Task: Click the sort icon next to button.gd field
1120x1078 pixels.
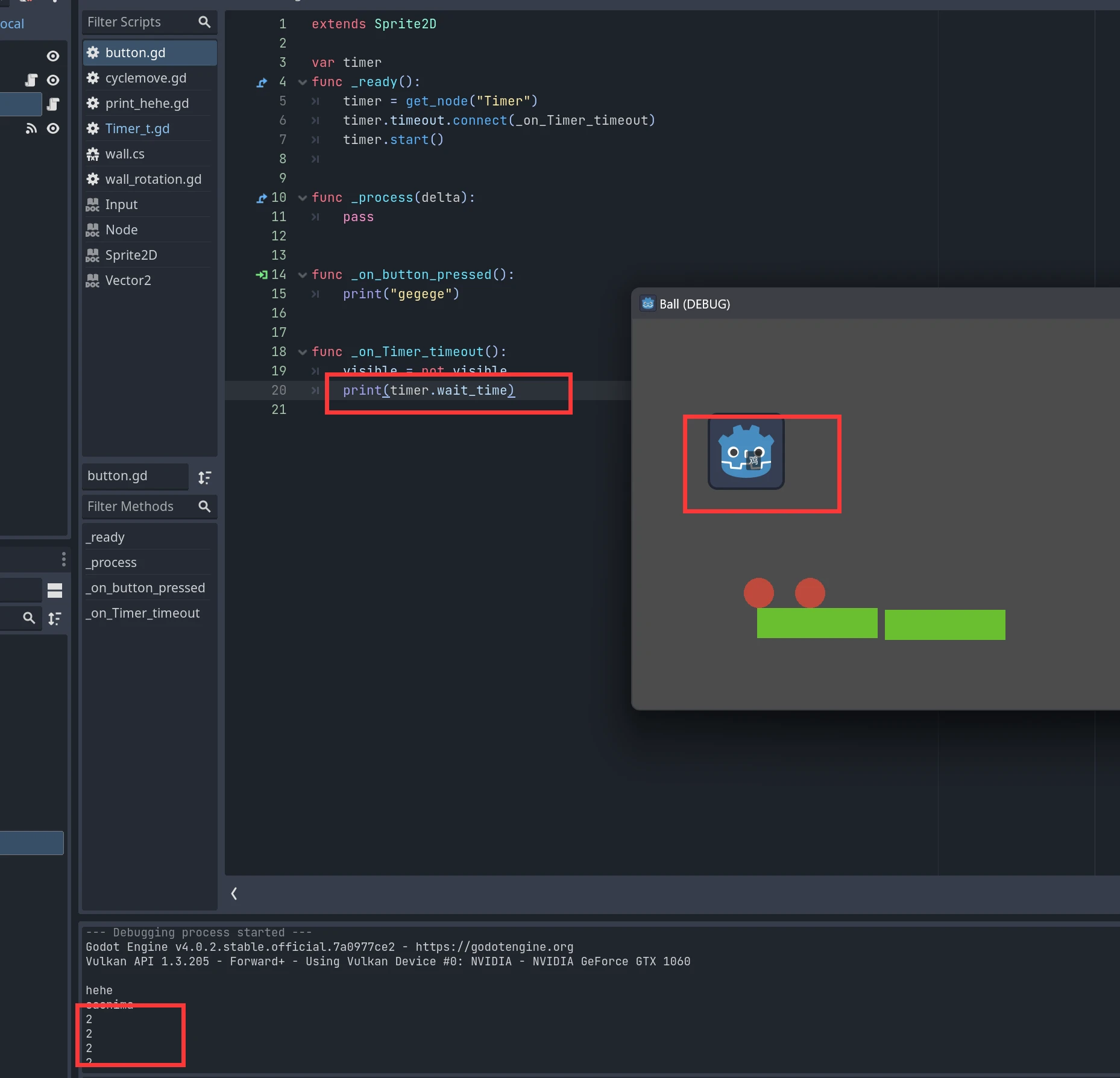Action: [204, 477]
